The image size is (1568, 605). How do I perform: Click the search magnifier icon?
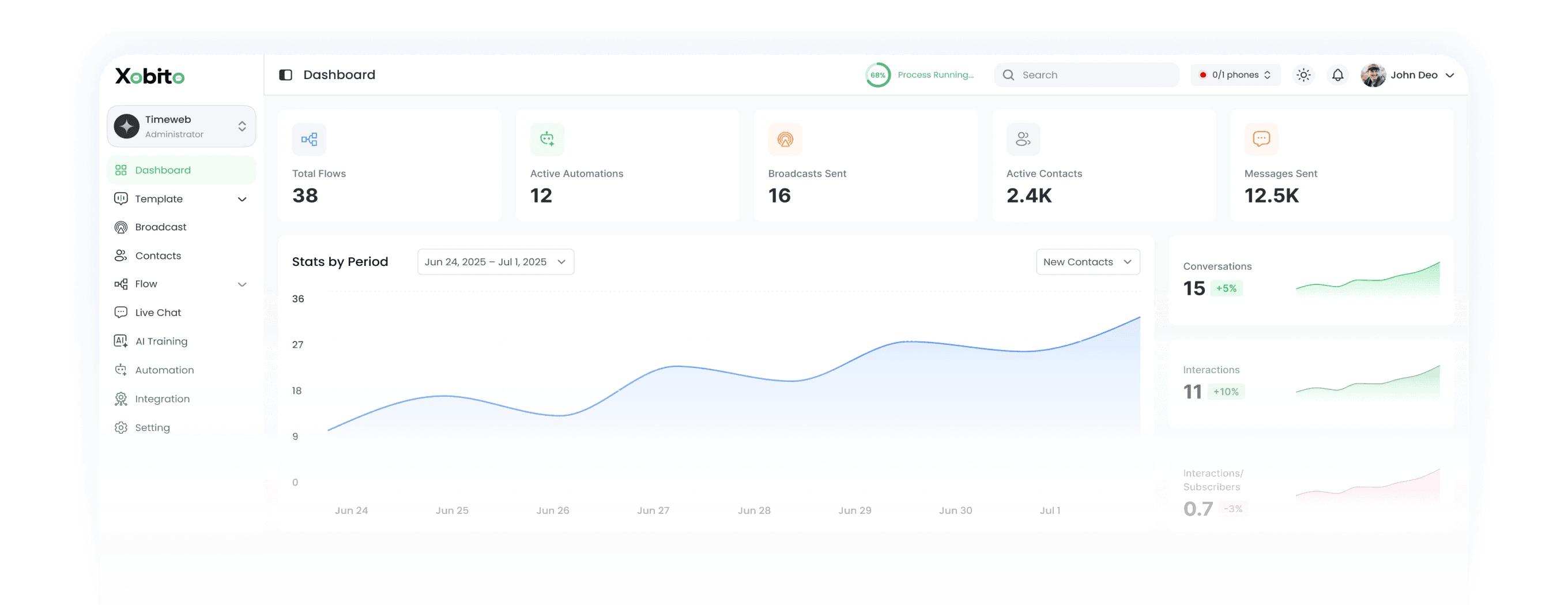1008,74
